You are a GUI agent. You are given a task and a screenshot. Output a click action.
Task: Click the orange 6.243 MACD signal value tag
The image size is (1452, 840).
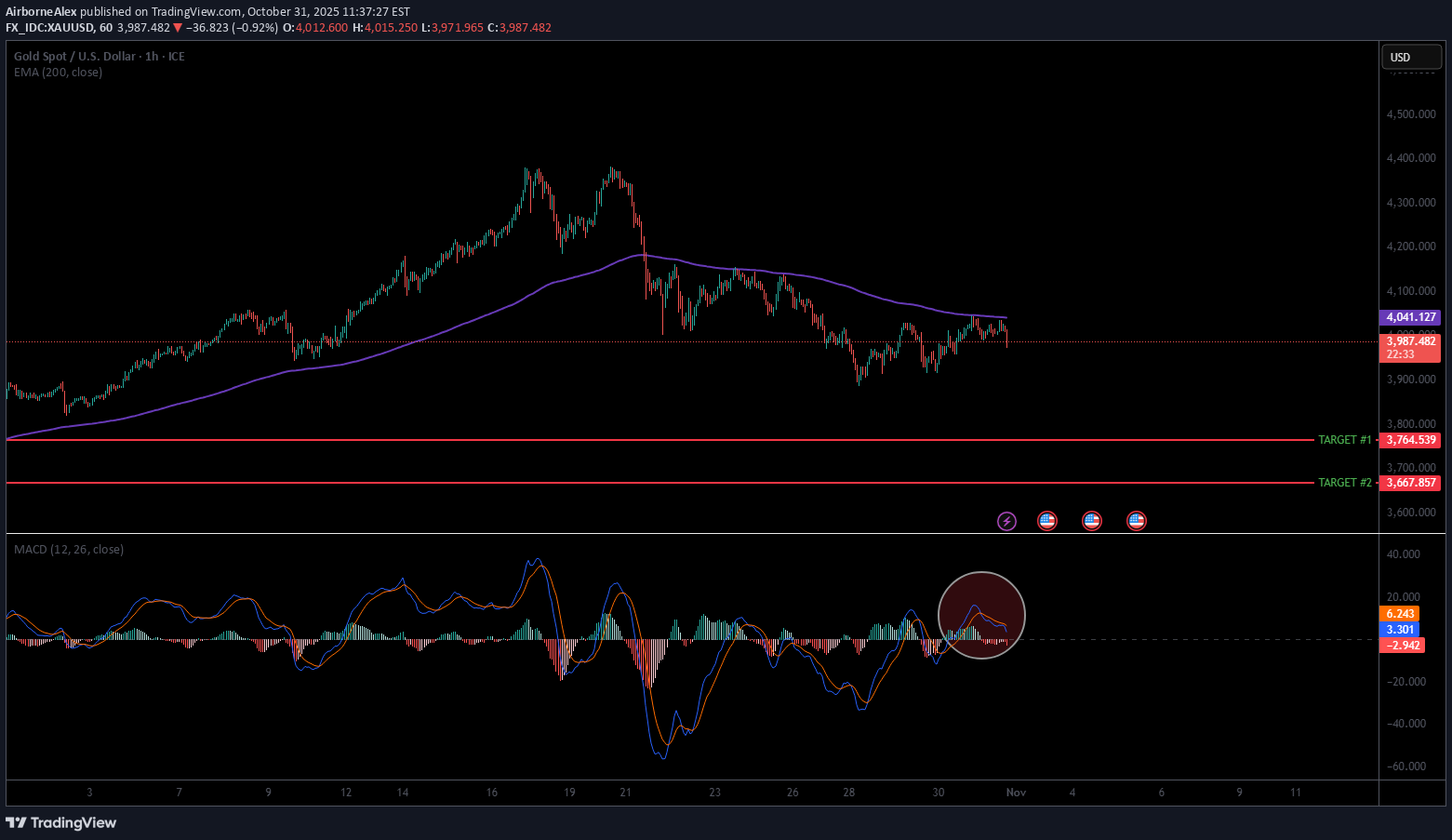point(1400,614)
